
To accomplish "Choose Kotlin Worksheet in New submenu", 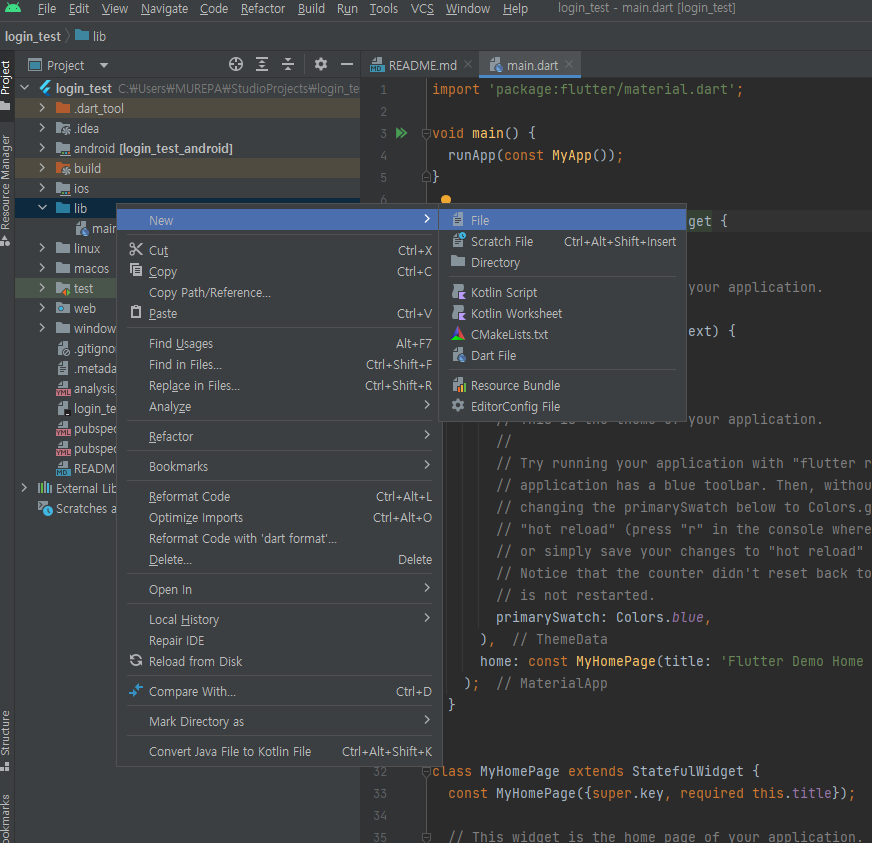I will 562,314.
